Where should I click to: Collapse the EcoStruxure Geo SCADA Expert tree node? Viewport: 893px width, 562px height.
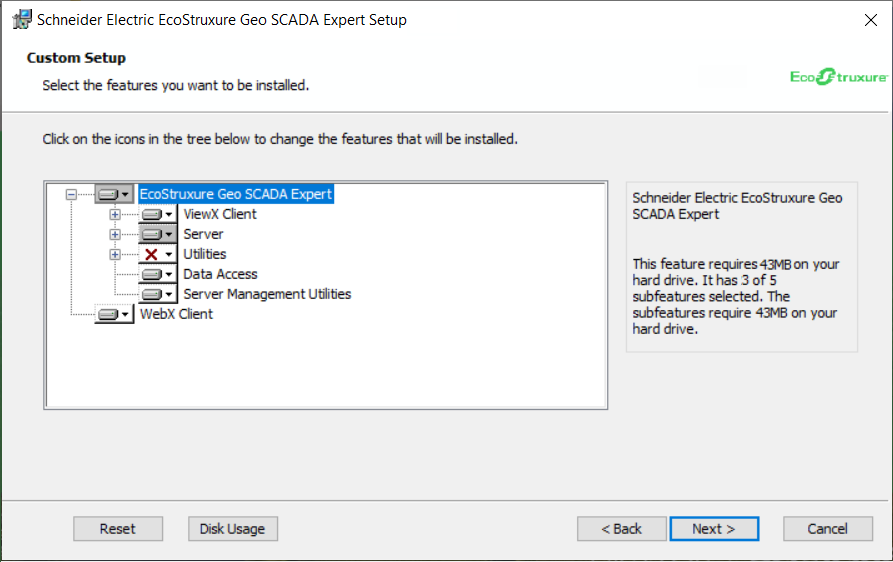[71, 194]
